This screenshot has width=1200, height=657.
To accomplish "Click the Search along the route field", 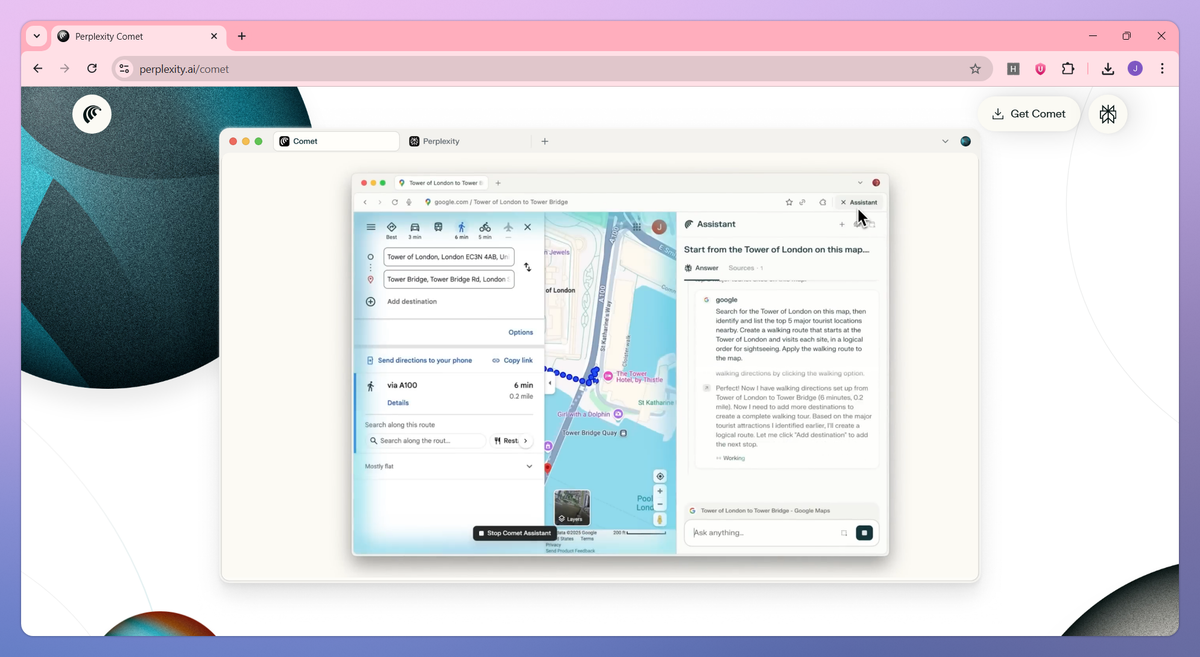I will 426,441.
